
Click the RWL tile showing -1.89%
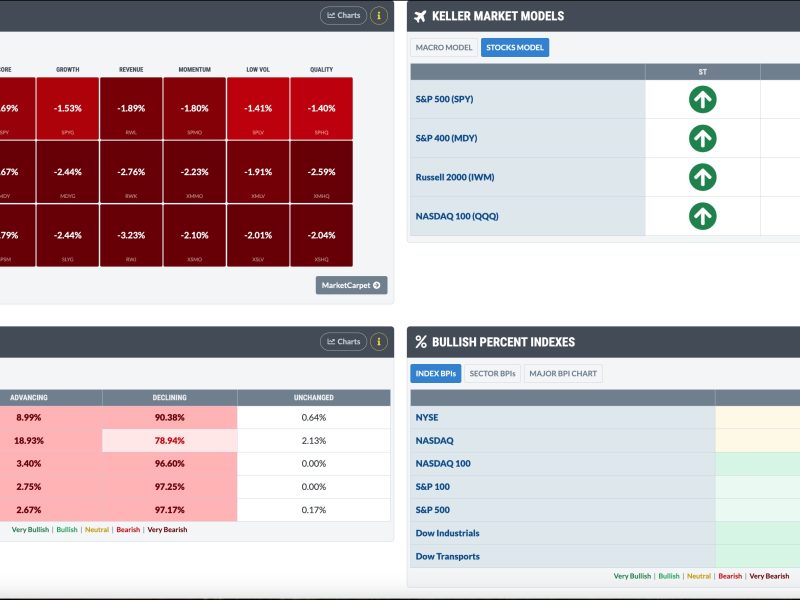pos(131,109)
